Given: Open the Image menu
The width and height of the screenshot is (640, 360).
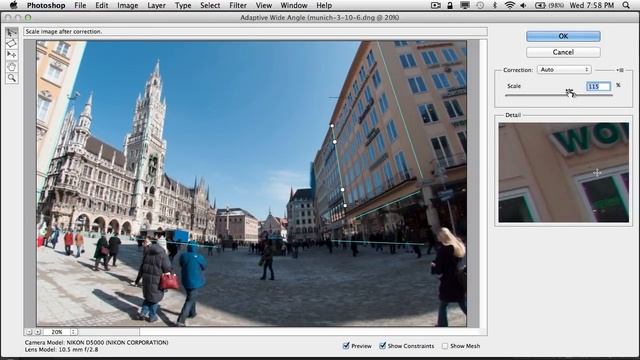Looking at the screenshot, I should coord(127,5).
